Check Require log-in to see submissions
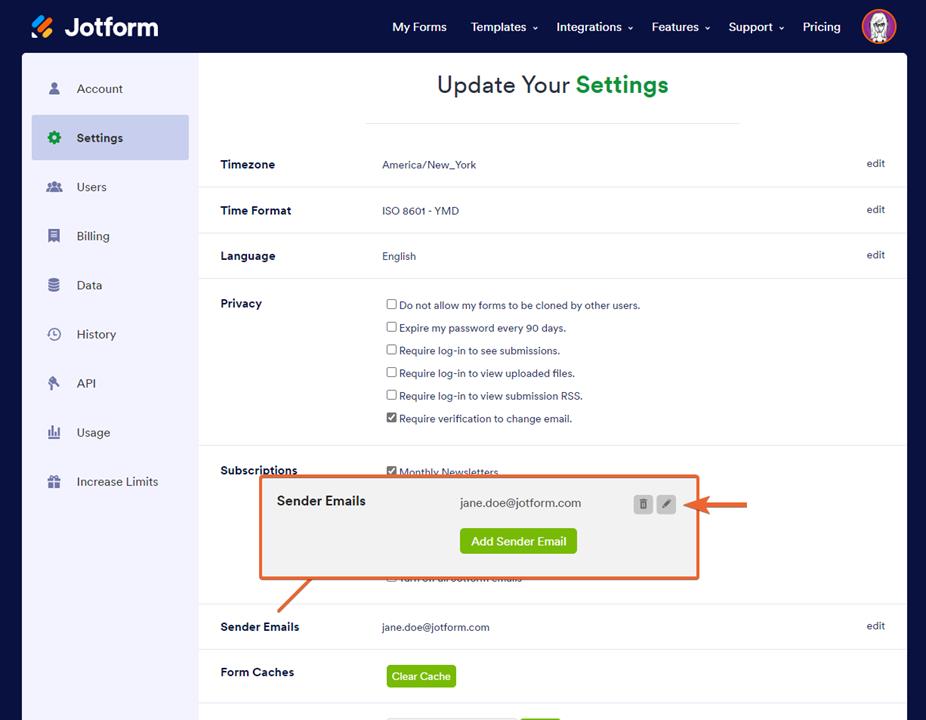The image size is (926, 720). click(391, 350)
